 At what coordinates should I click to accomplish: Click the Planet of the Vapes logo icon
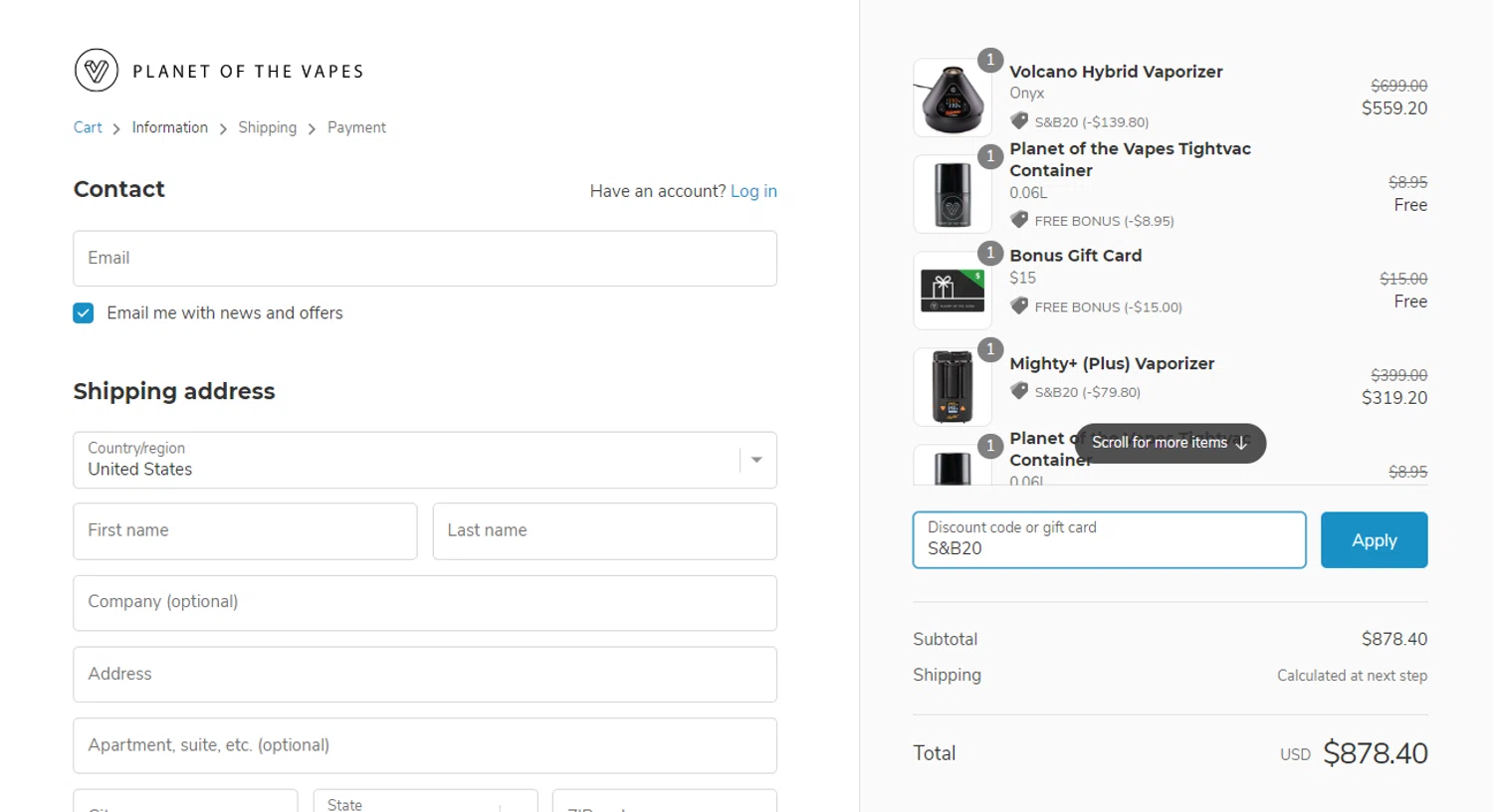pos(97,71)
